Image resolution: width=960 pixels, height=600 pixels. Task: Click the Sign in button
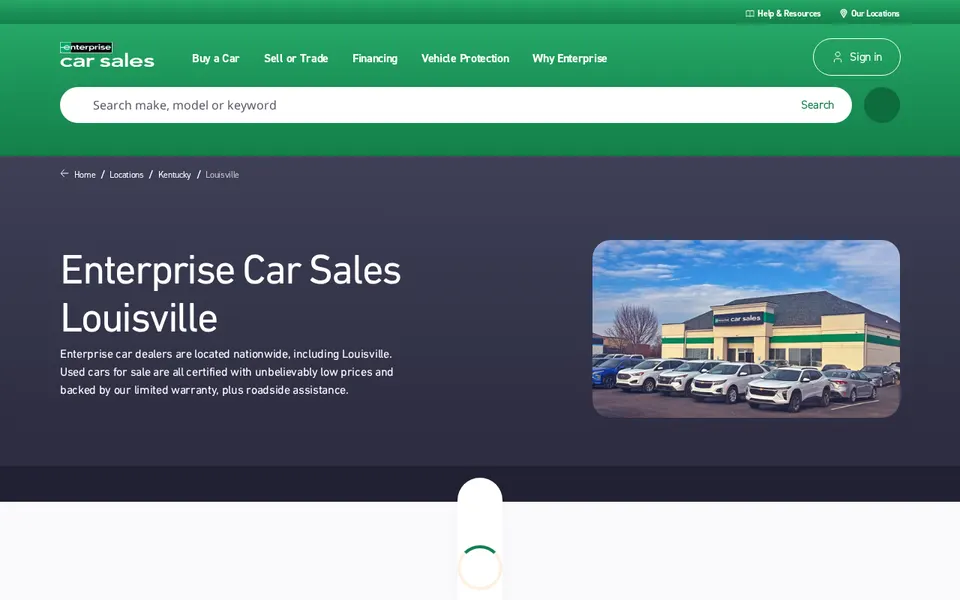click(857, 57)
